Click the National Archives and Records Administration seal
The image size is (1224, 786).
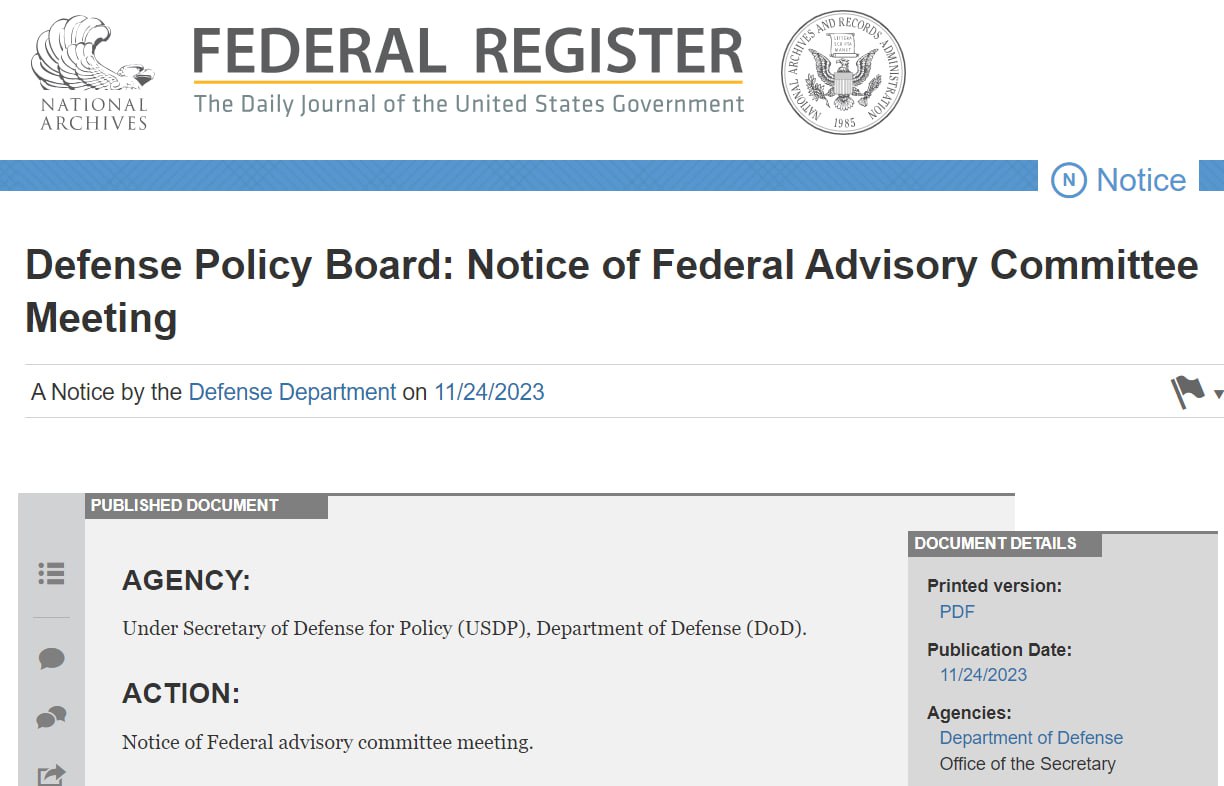click(842, 73)
